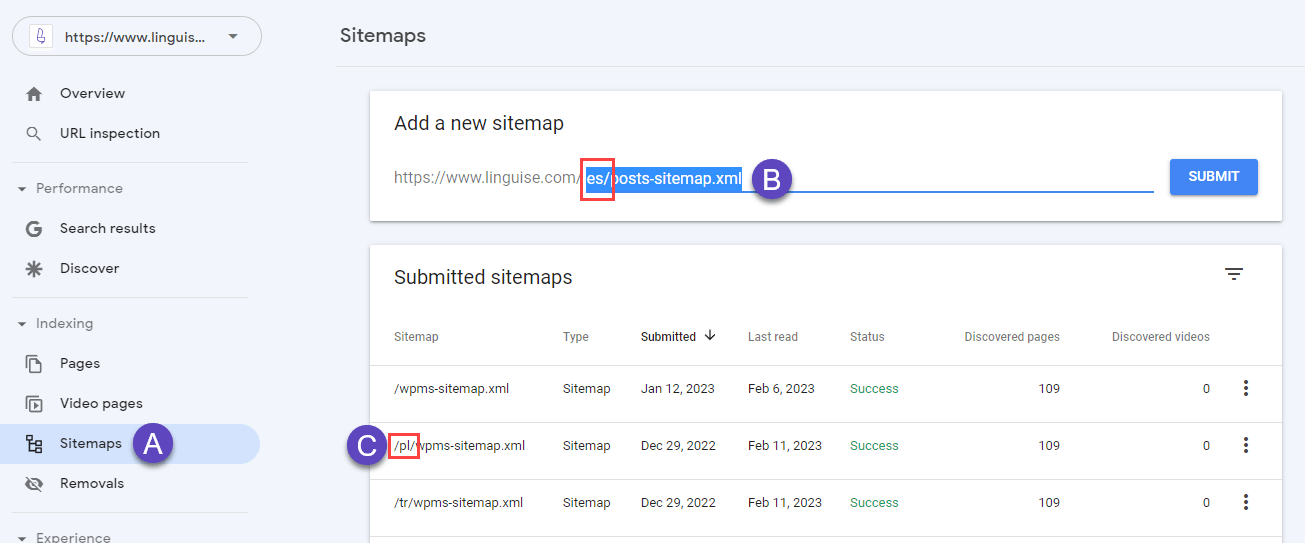Click the Sitemaps tree icon
This screenshot has width=1305, height=543.
click(34, 444)
